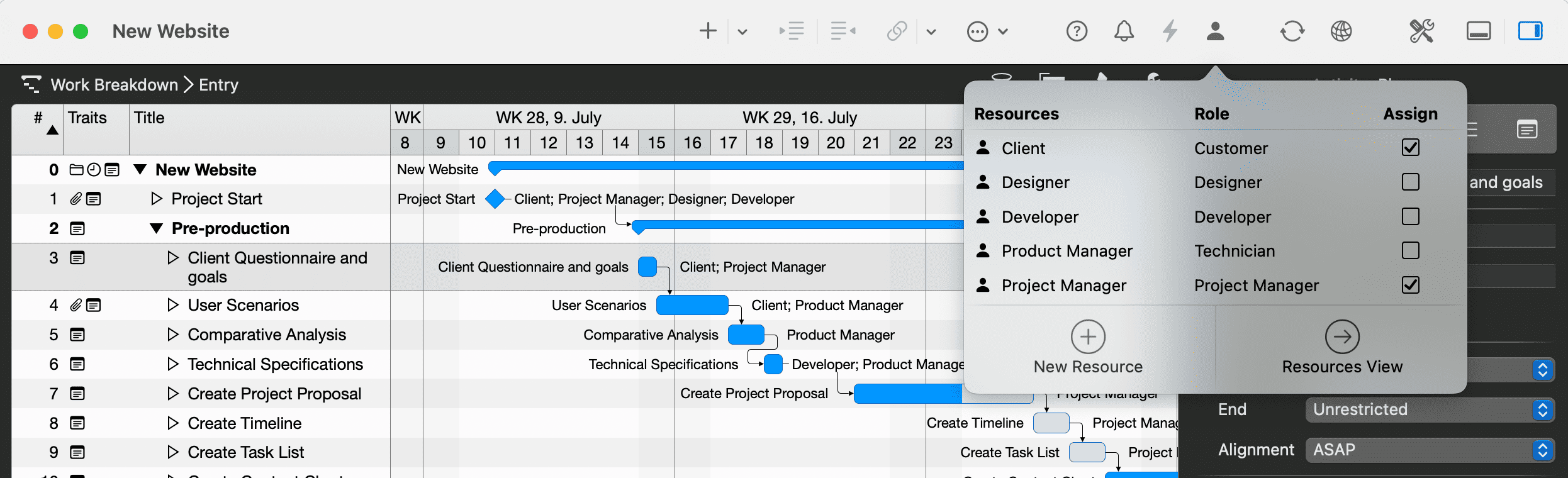The image size is (1568, 478).
Task: Click the plus Add item toolbar icon
Action: pos(708,31)
